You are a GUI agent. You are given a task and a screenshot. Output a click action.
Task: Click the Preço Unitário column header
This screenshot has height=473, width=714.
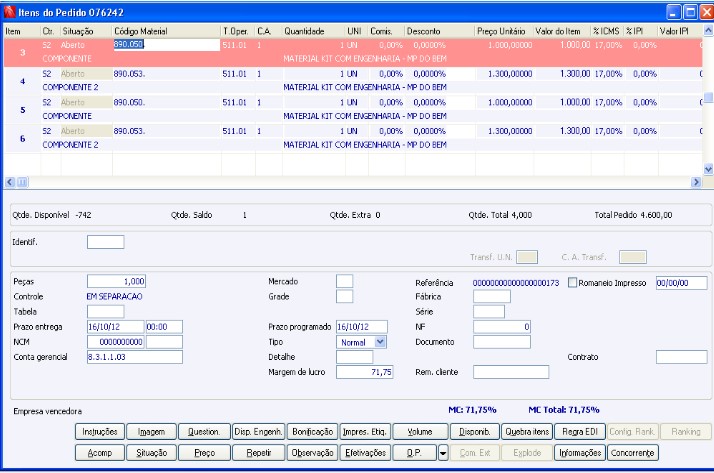[502, 32]
